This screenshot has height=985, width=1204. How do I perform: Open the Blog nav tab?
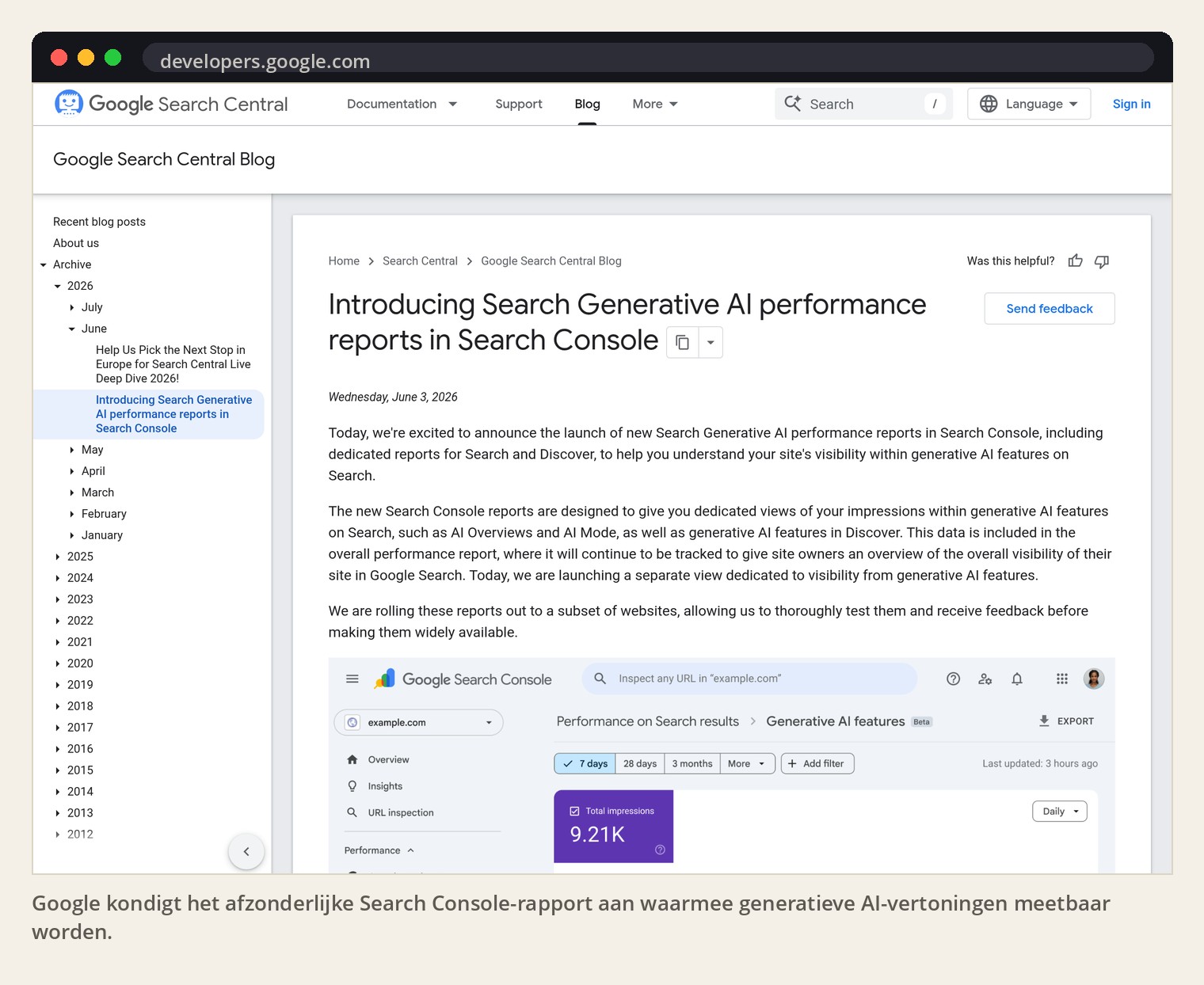pyautogui.click(x=587, y=104)
